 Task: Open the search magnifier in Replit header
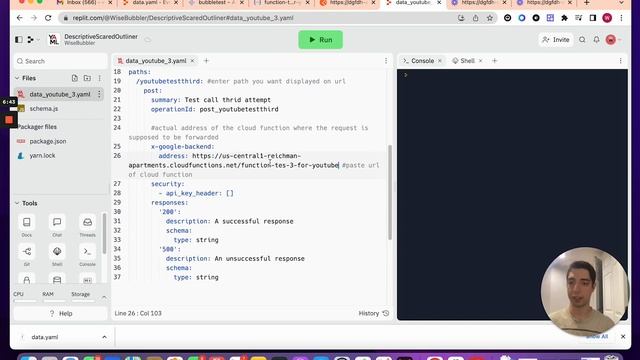582,40
